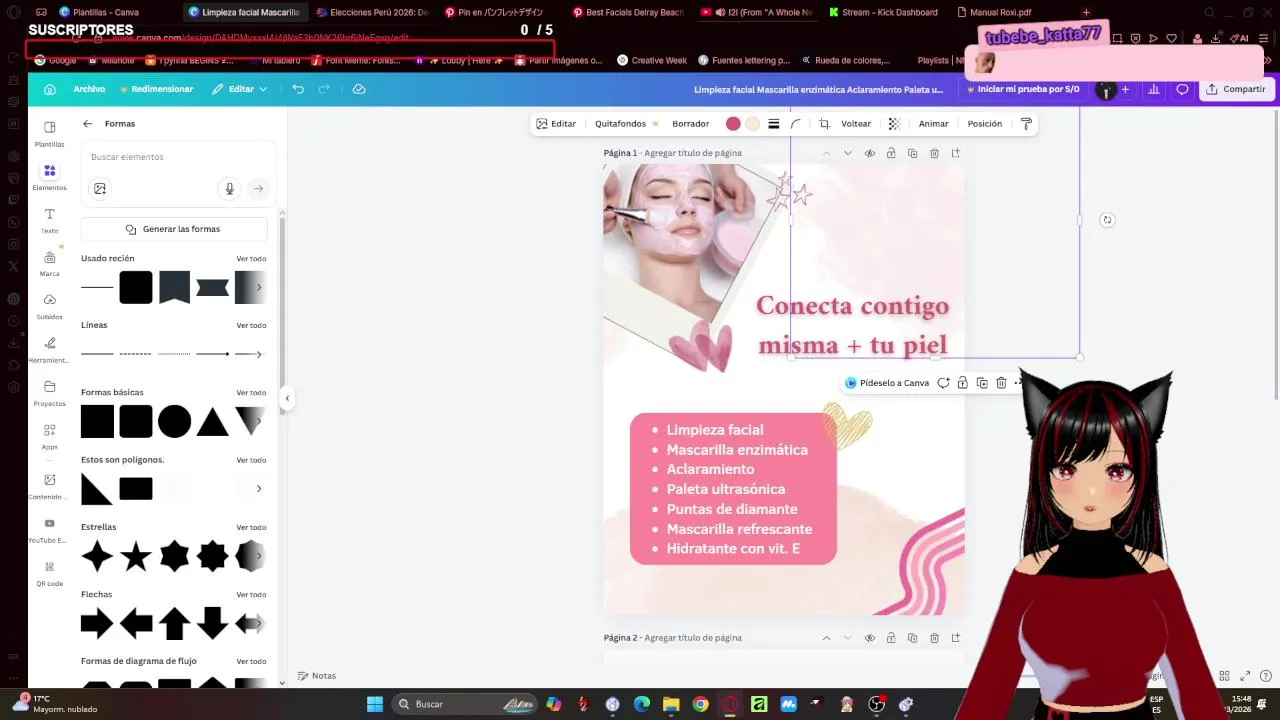Open the Windows Start menu
This screenshot has height=720, width=1280.
[374, 704]
